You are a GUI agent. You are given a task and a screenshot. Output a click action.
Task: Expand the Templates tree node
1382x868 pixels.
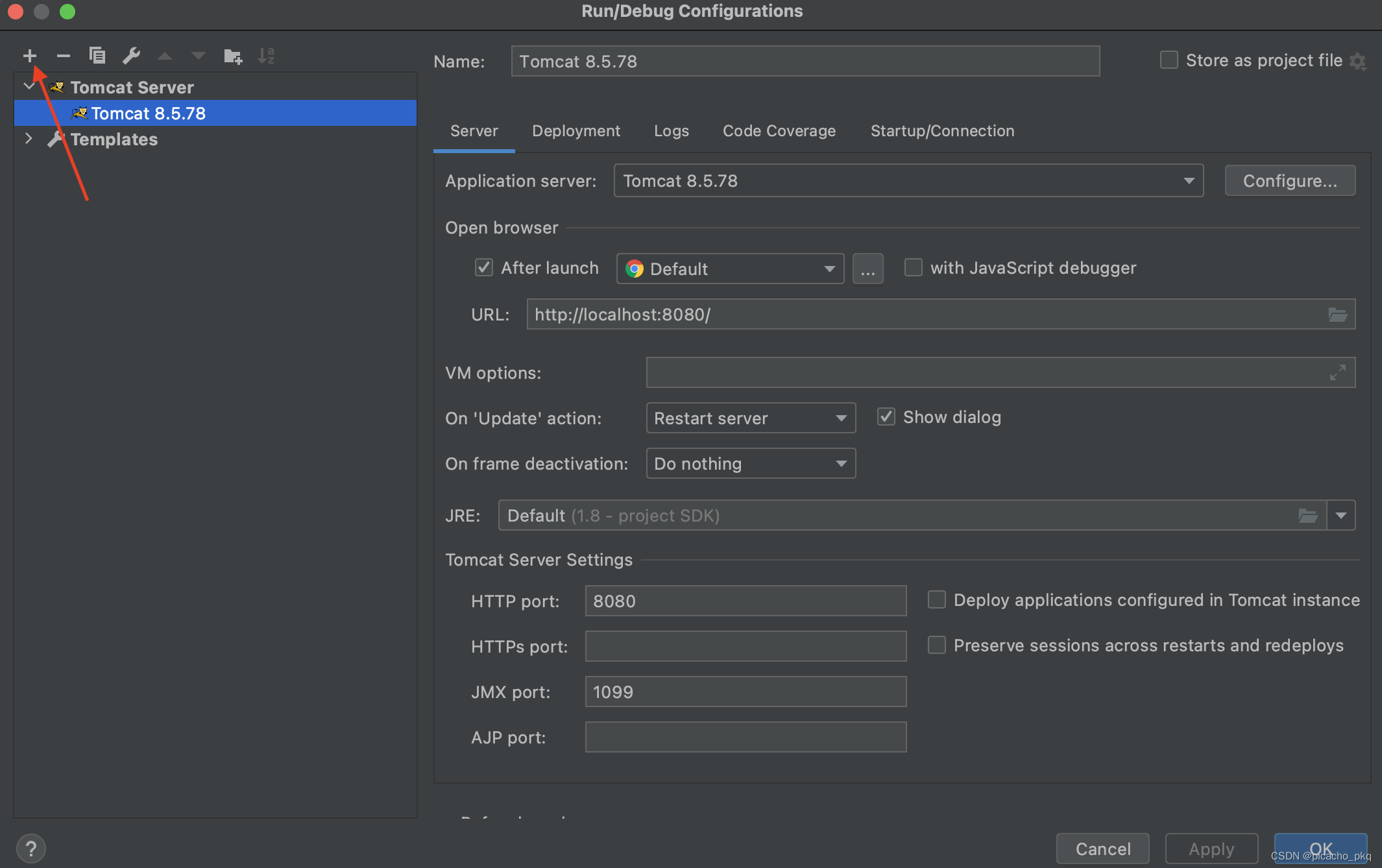(29, 138)
